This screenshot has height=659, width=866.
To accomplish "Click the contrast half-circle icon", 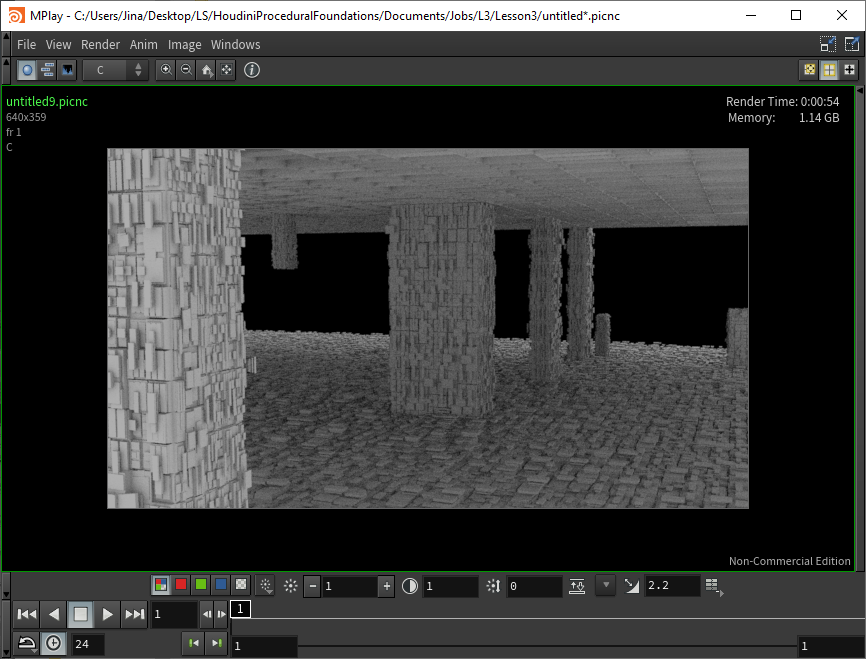I will [x=410, y=587].
